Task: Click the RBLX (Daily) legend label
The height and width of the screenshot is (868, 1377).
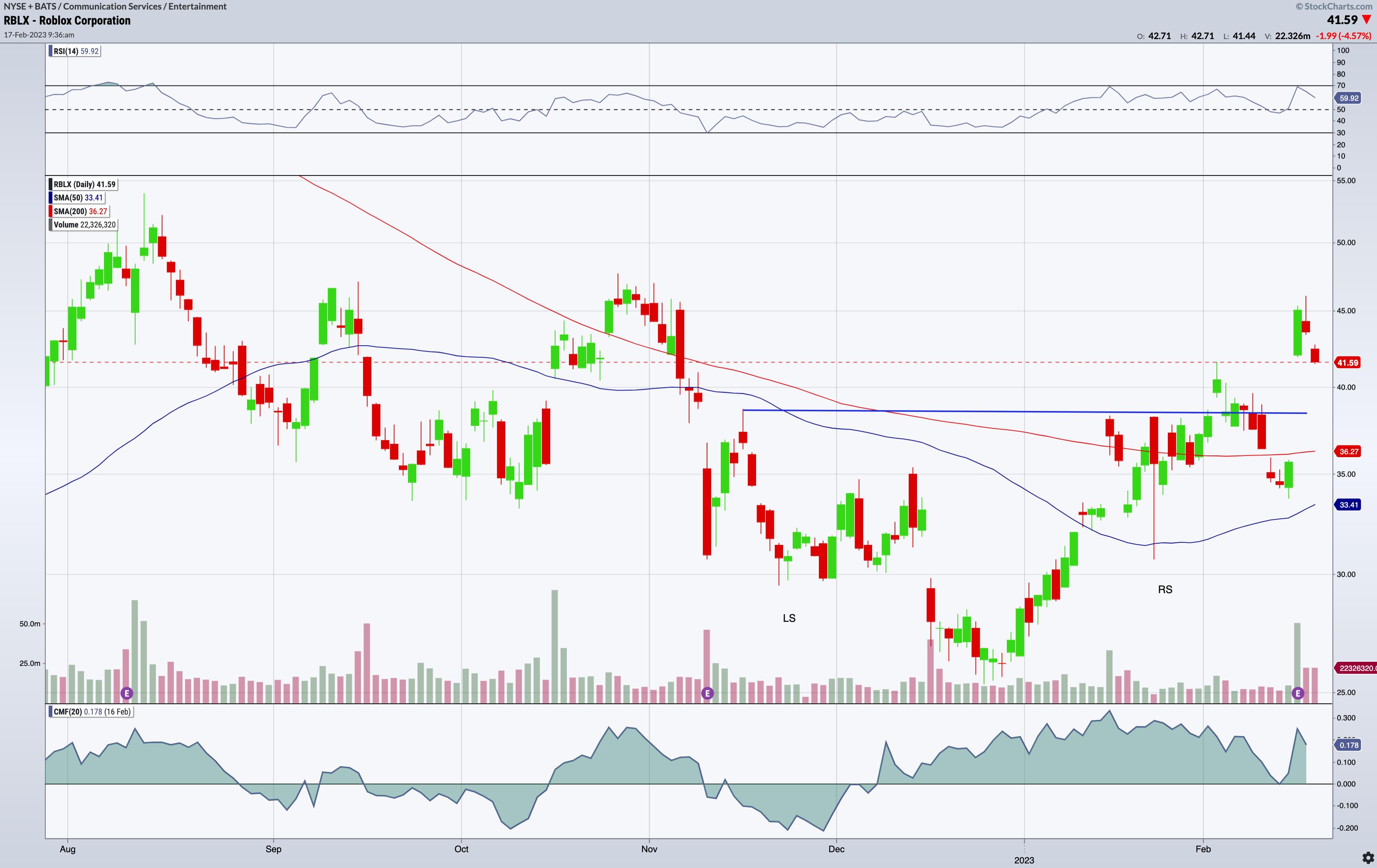Action: click(x=84, y=184)
